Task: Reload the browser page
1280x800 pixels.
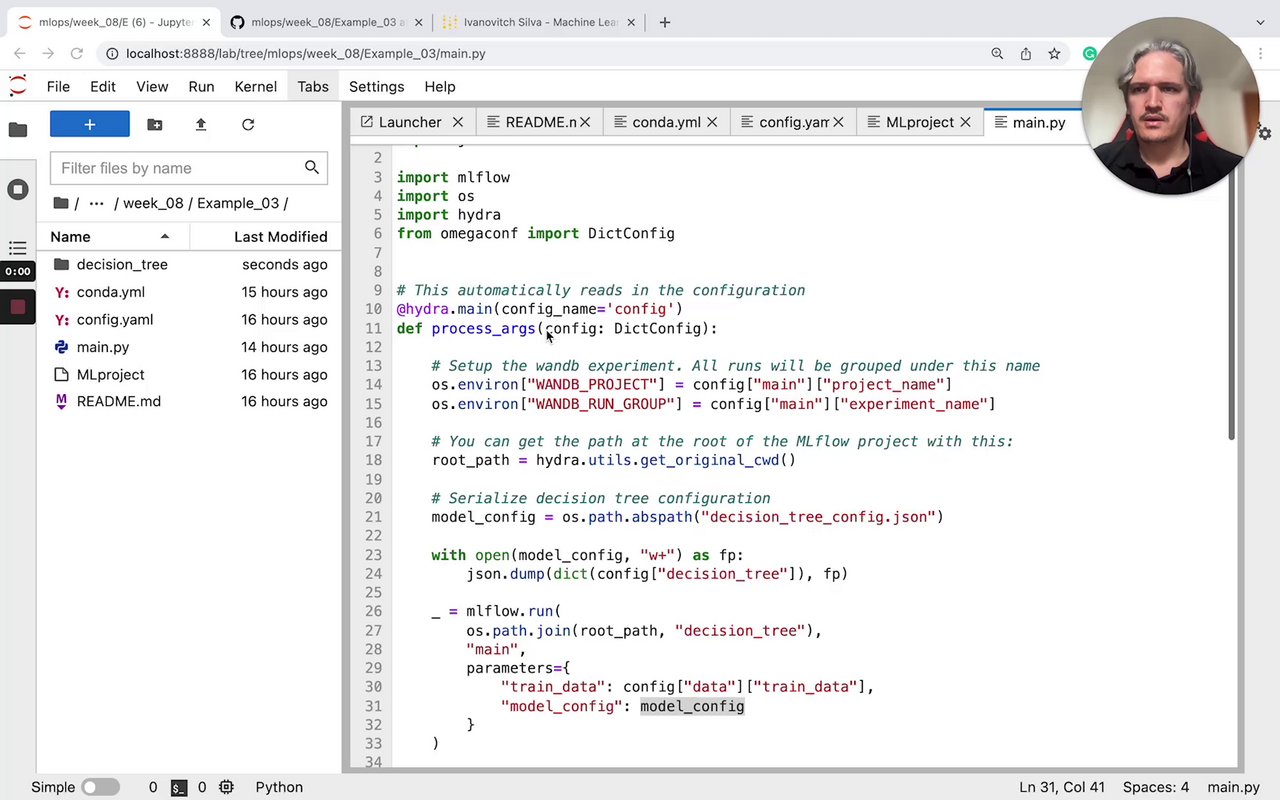Action: click(77, 53)
